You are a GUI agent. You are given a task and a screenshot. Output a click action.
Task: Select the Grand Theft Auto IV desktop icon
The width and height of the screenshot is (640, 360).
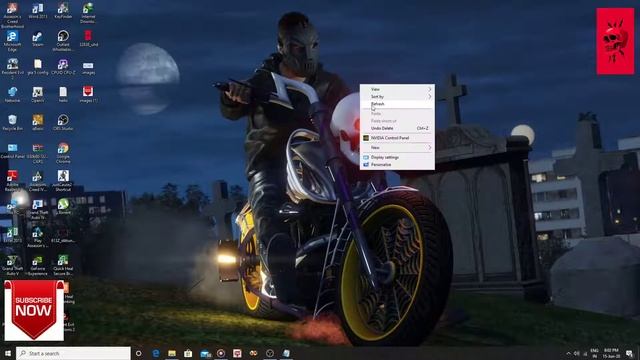(38, 209)
